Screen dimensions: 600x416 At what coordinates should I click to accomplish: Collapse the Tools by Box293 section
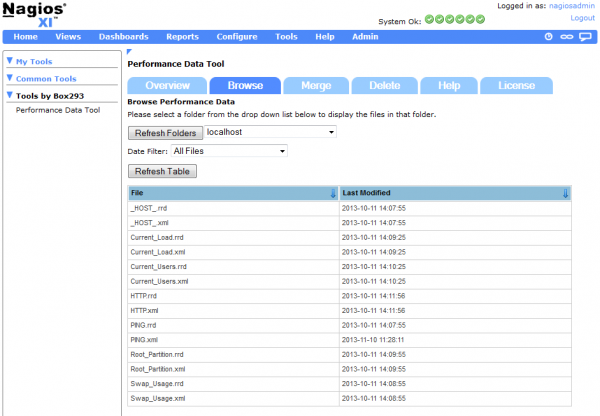coord(11,96)
